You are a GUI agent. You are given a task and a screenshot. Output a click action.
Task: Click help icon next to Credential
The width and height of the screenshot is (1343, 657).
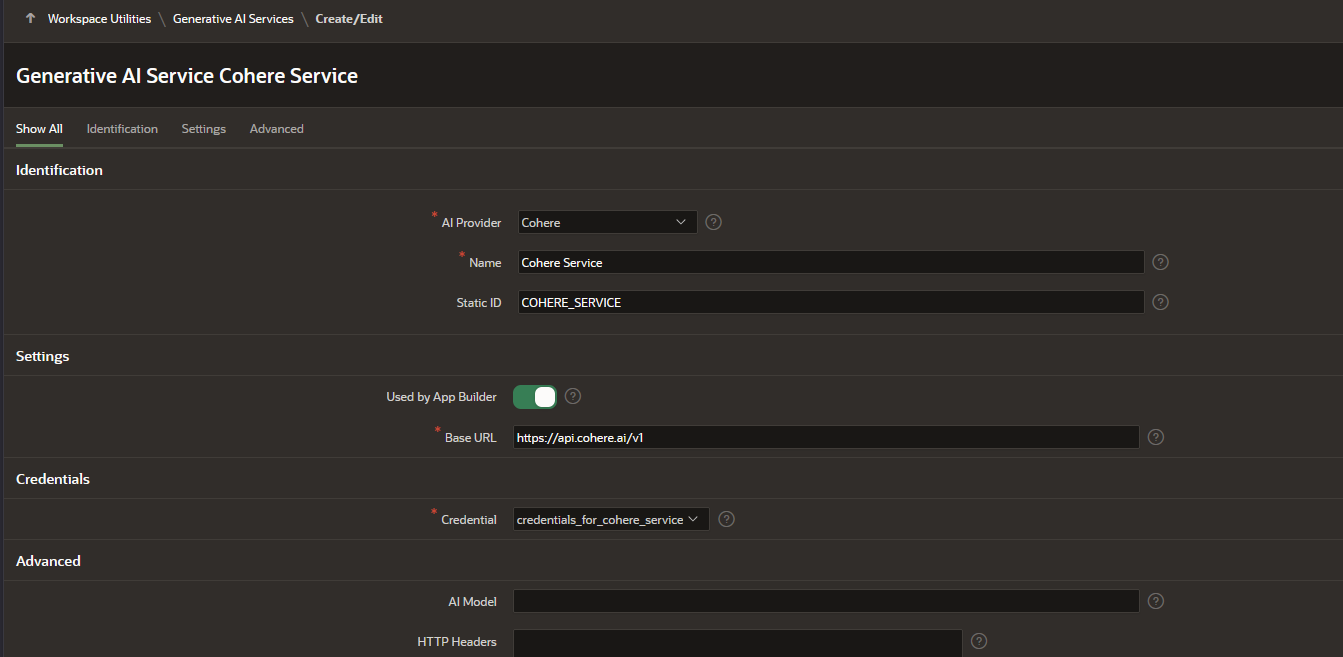coord(727,519)
